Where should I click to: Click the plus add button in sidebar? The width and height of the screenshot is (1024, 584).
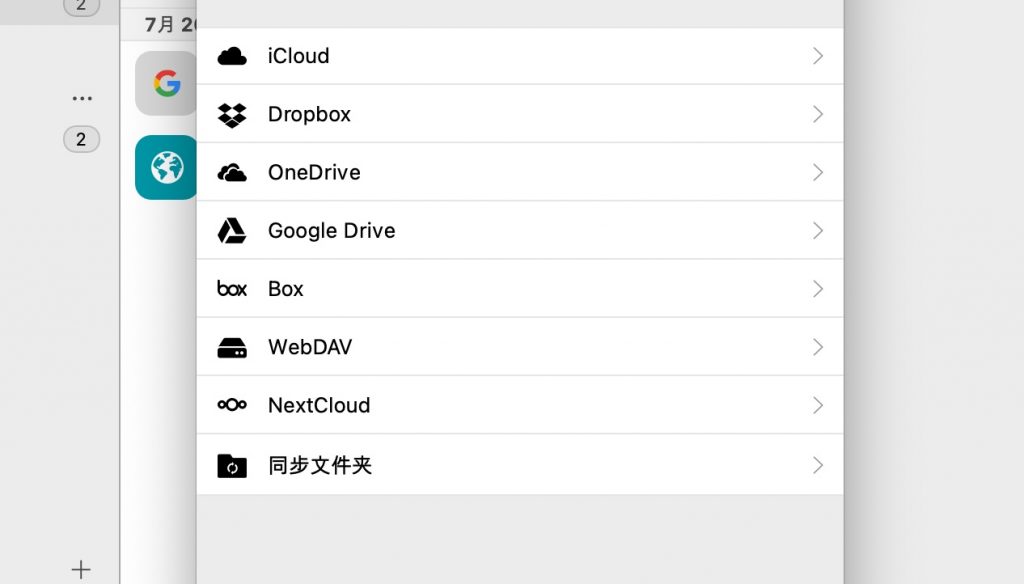(x=81, y=570)
